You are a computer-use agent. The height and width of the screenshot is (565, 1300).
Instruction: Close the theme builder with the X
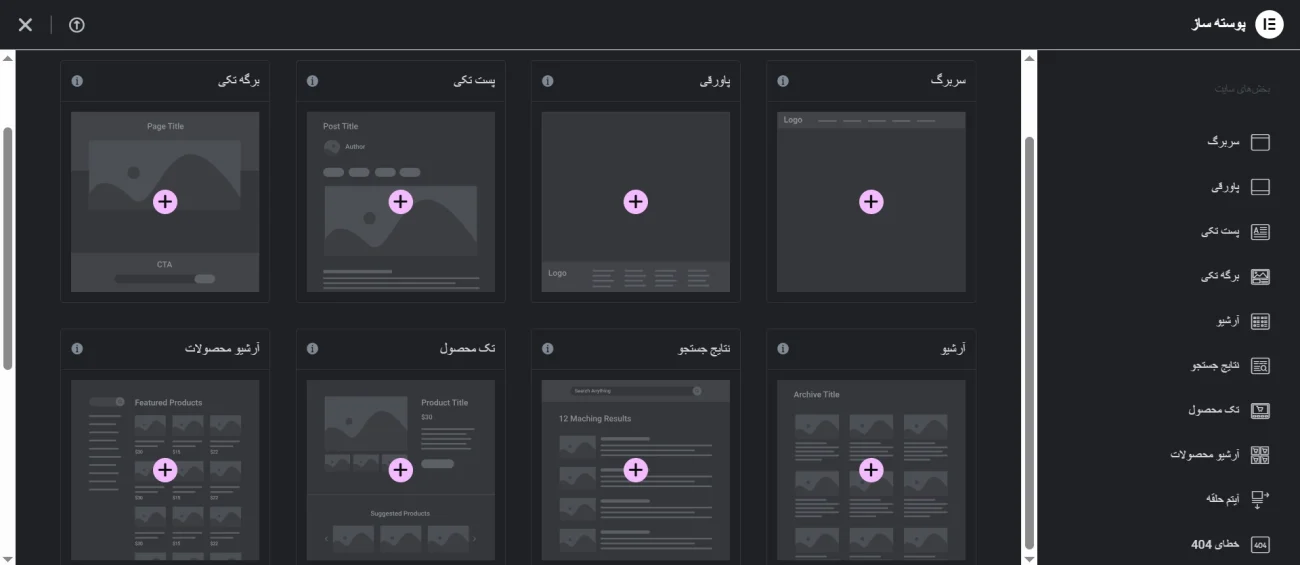[25, 25]
